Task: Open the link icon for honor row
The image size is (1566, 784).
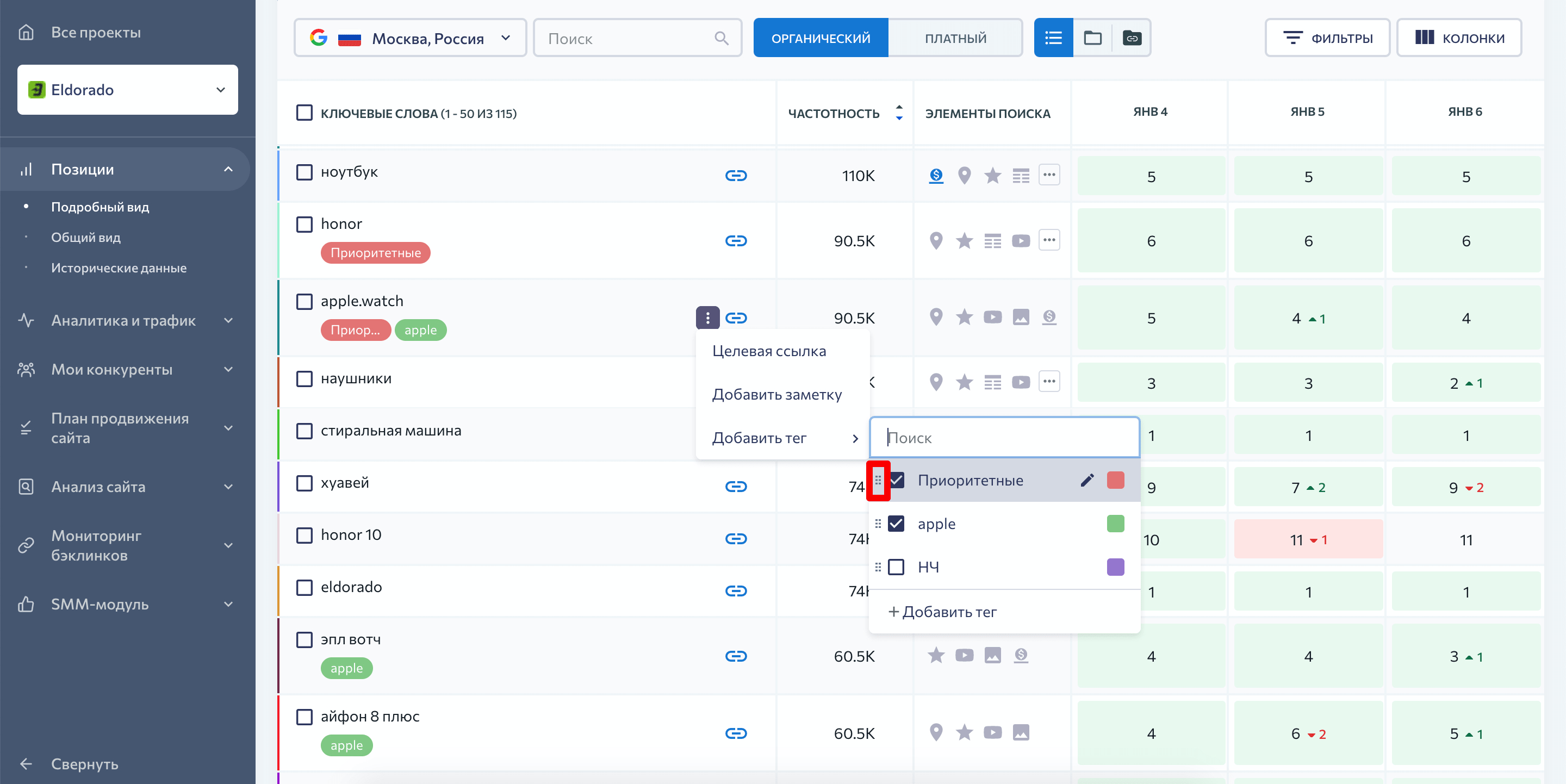Action: coord(736,241)
